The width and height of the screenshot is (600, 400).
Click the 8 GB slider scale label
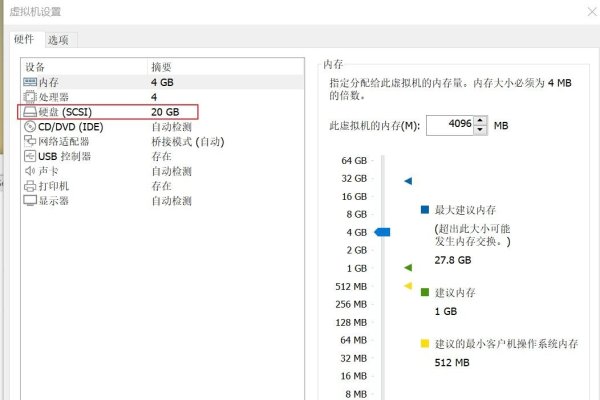tap(357, 214)
